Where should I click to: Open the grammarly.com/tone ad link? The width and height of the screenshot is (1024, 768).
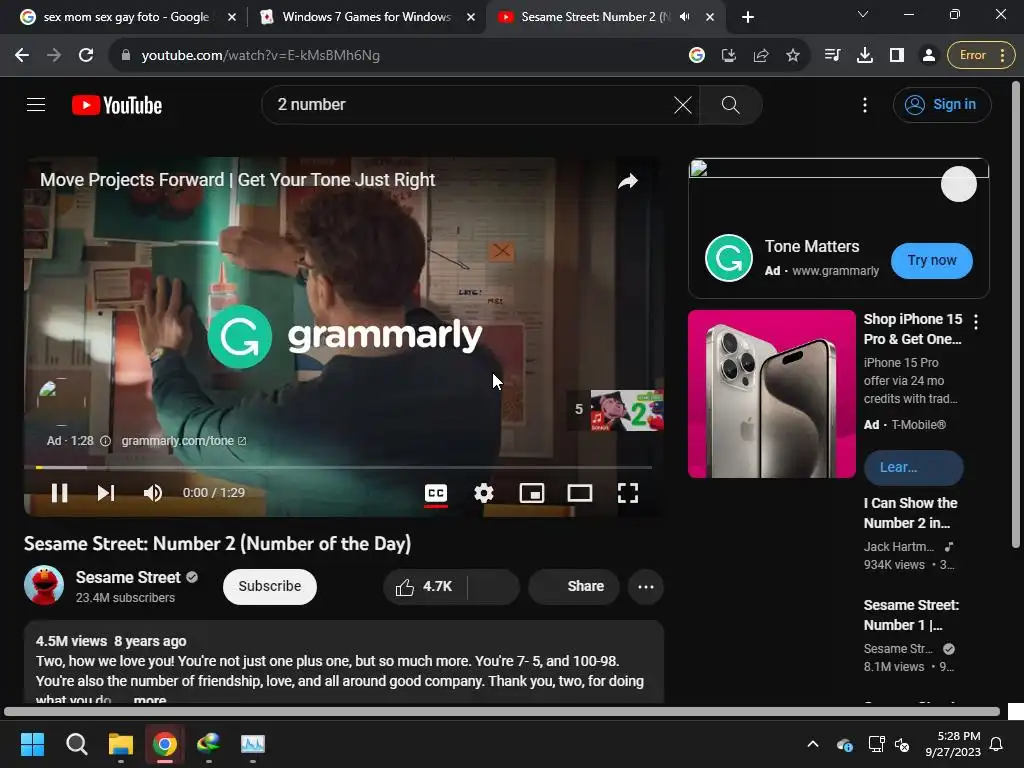184,441
